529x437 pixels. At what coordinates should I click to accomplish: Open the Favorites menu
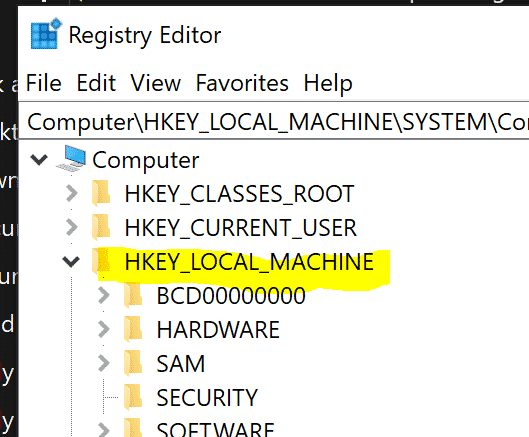coord(242,83)
